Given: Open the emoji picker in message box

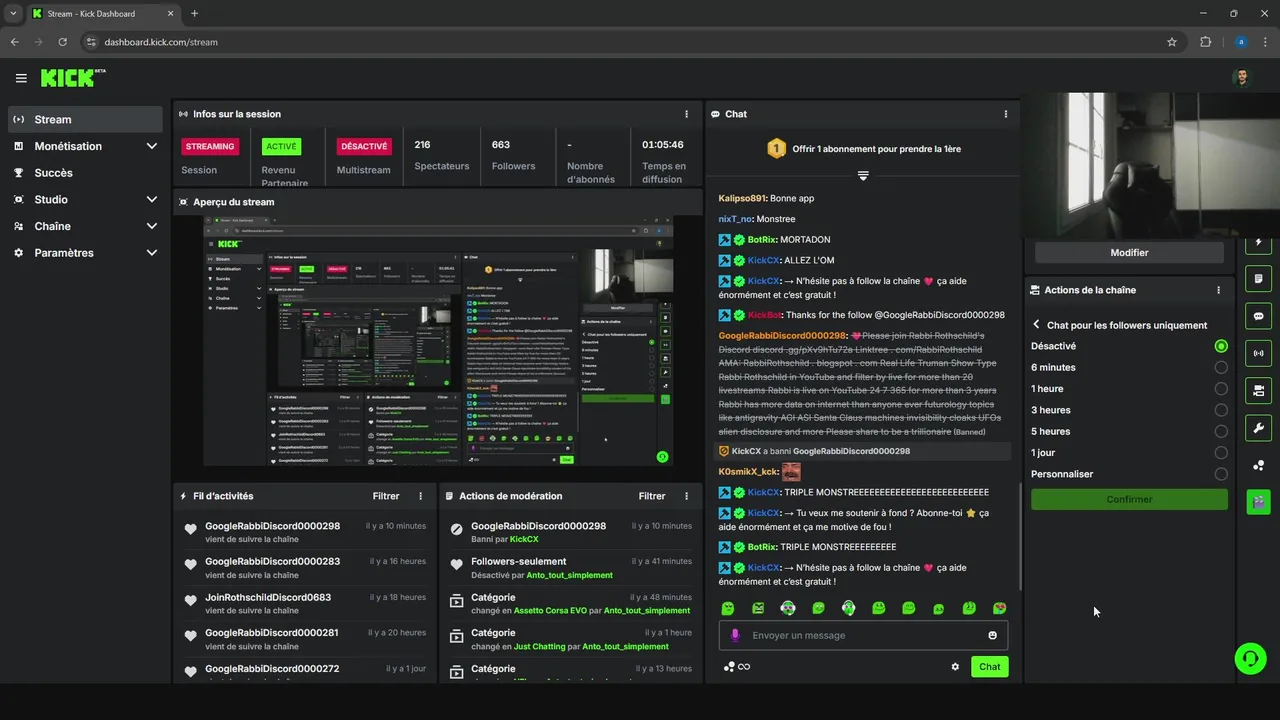Looking at the screenshot, I should coord(992,635).
